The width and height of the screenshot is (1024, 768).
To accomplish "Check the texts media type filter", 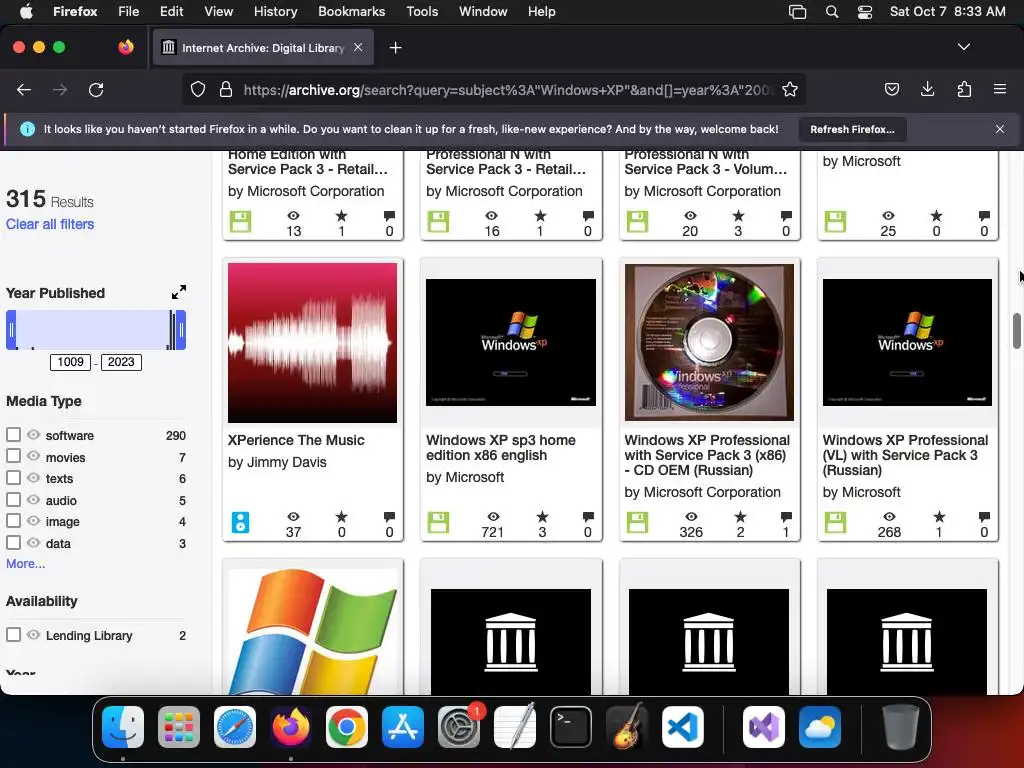I will point(13,478).
